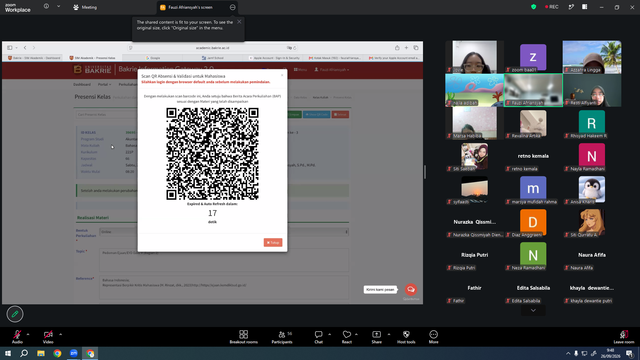Open File Explorer from taskbar
This screenshot has width=640, height=360.
tap(41, 353)
